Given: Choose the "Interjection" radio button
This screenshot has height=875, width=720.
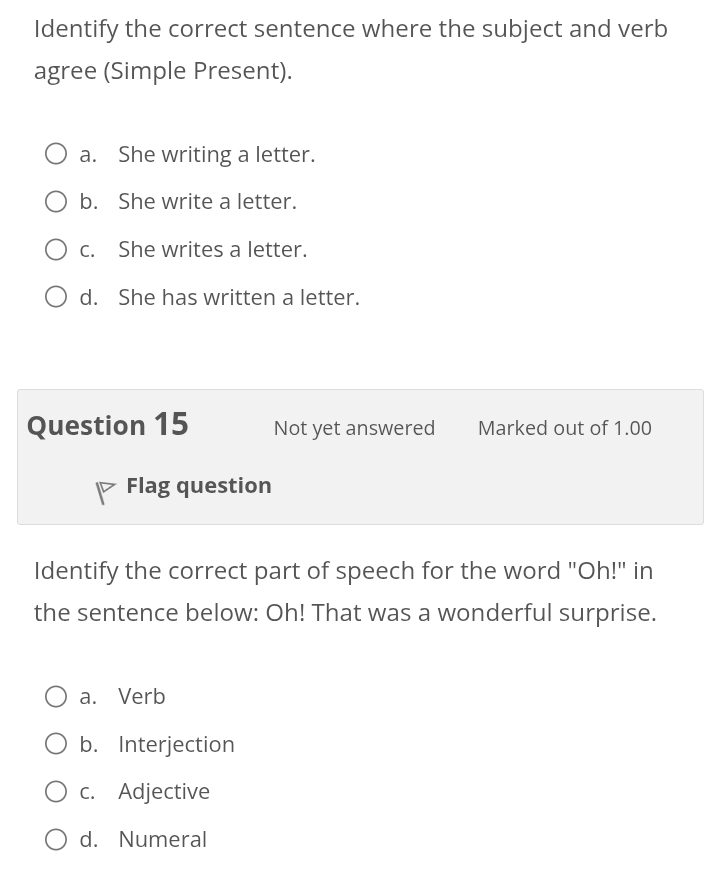Looking at the screenshot, I should pos(56,743).
